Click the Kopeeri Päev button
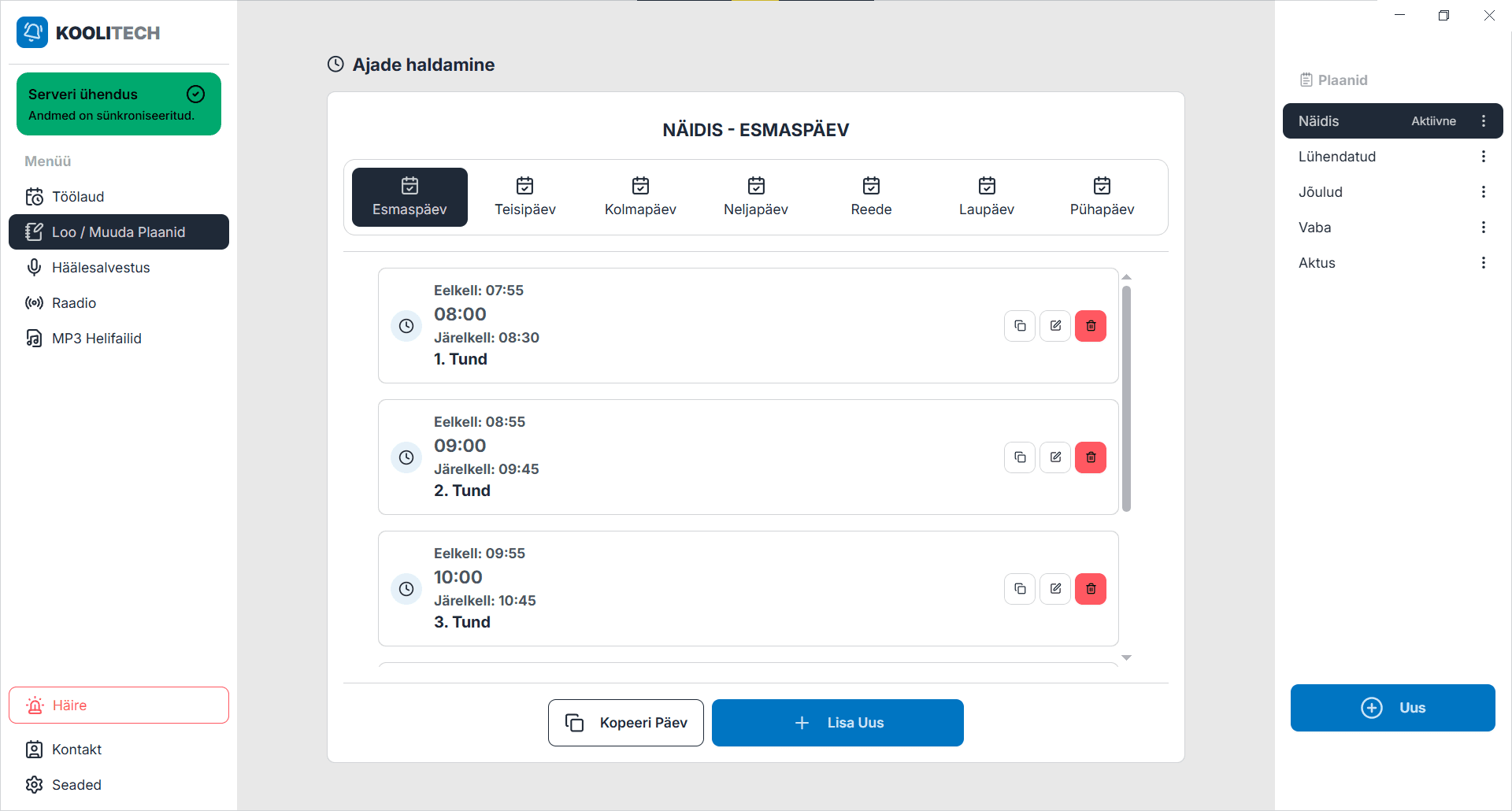The image size is (1512, 811). 626,723
